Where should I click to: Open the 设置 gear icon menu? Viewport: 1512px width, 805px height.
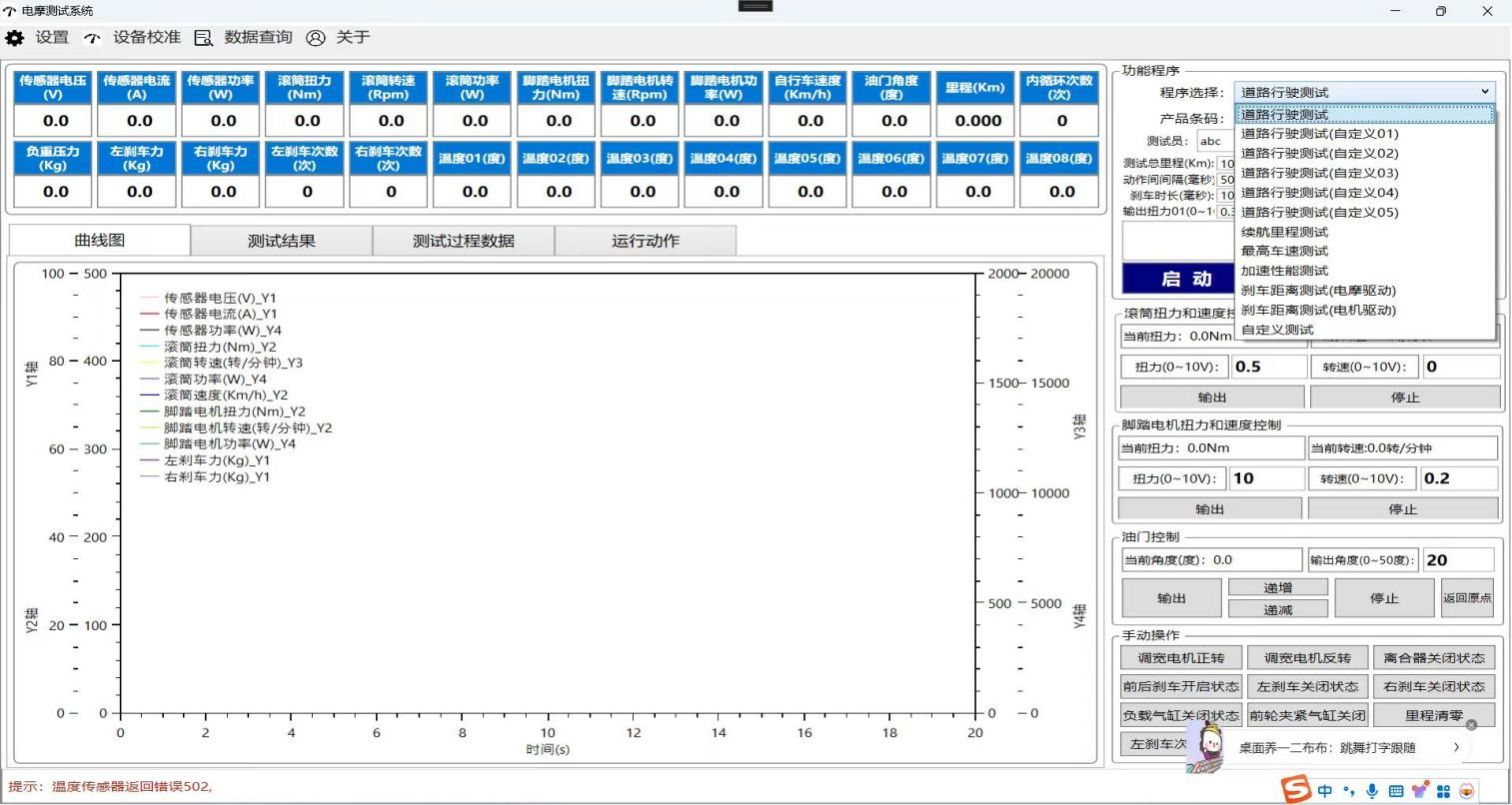pos(15,38)
